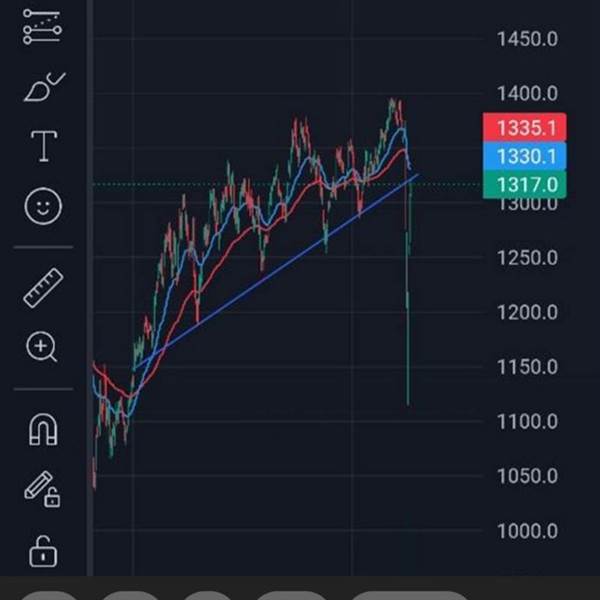Click the red 1335.1 price label
Screen dimensions: 600x600
point(525,127)
